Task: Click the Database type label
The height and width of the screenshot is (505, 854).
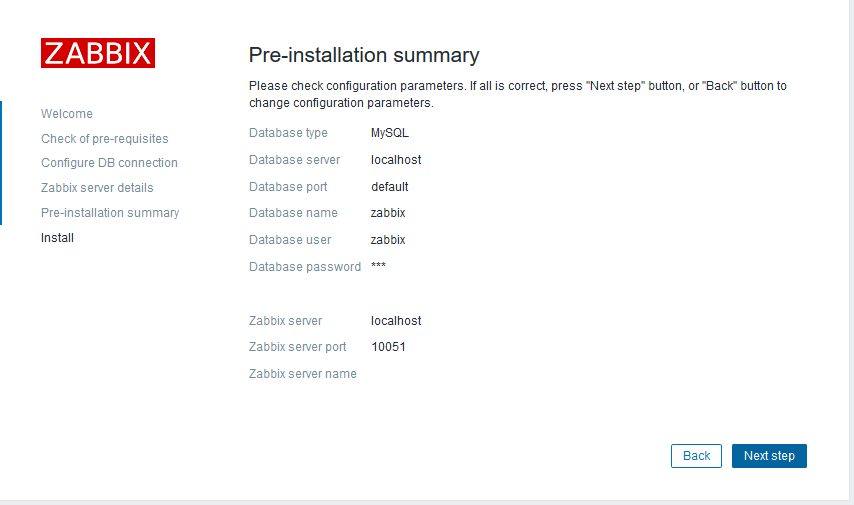Action: [288, 133]
